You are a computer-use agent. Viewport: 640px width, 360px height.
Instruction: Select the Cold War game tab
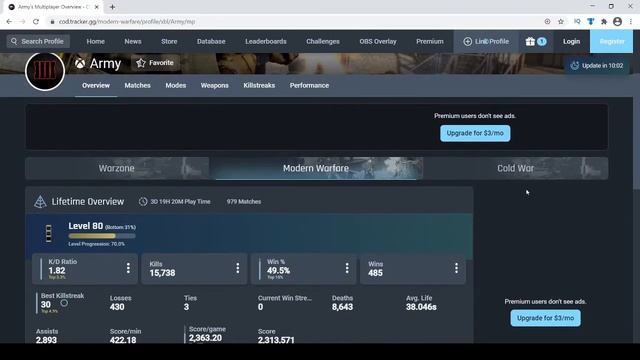[x=516, y=168]
